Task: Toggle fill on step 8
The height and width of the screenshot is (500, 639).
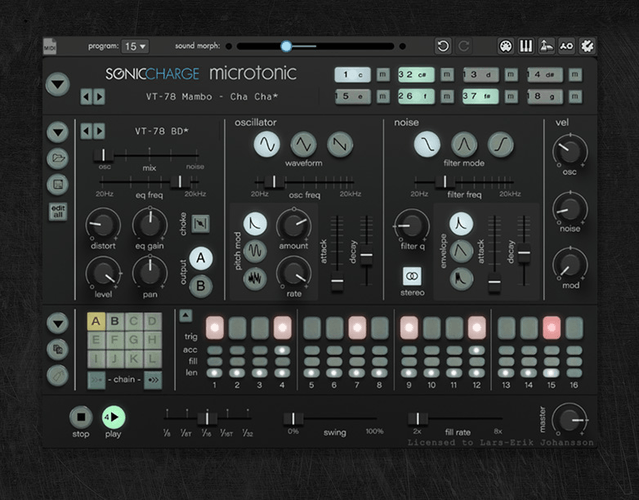Action: click(379, 361)
